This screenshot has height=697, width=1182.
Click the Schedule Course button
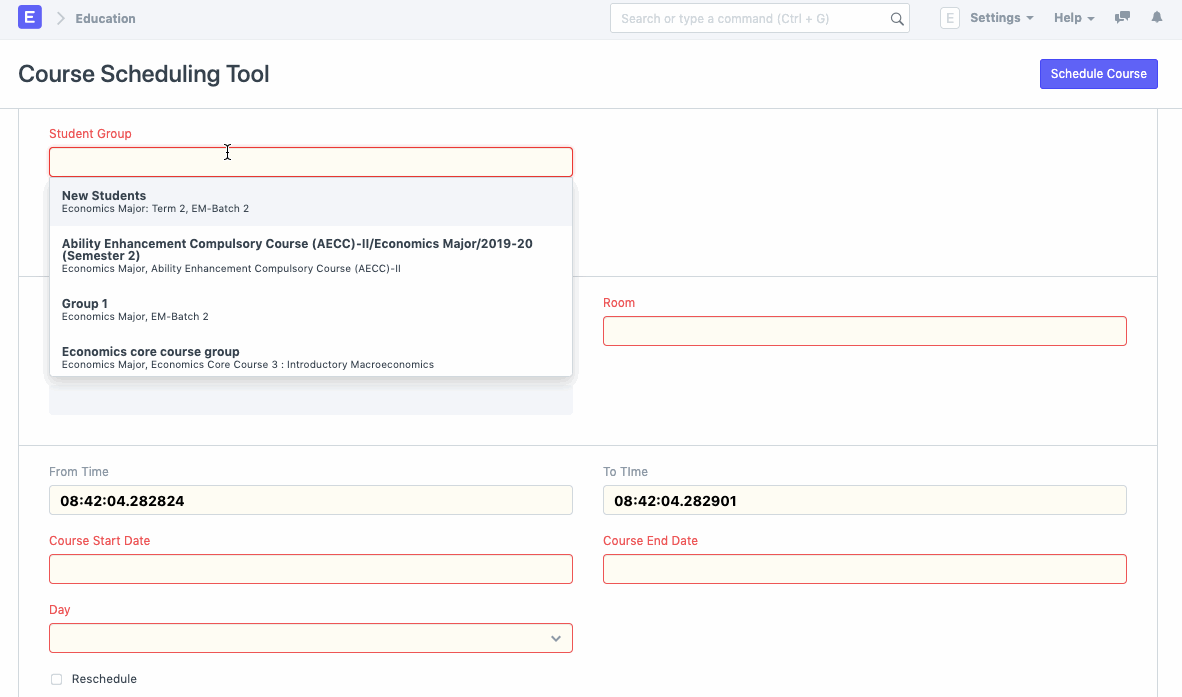(1098, 73)
